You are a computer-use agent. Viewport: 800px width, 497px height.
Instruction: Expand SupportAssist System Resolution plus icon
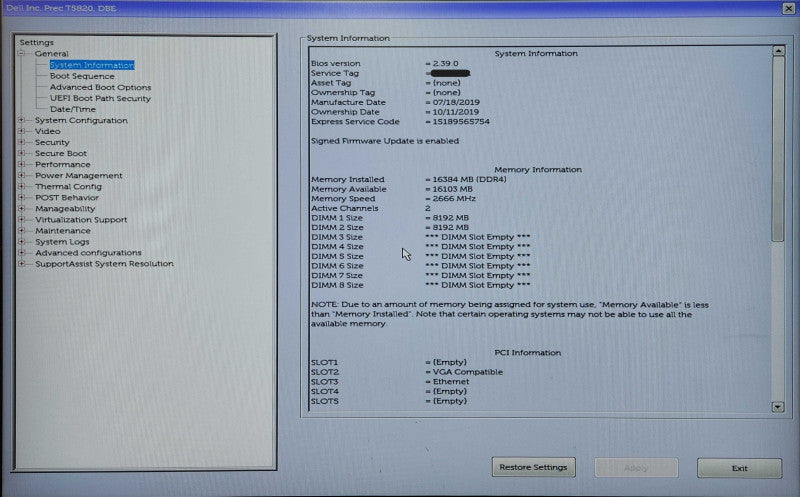tap(22, 264)
